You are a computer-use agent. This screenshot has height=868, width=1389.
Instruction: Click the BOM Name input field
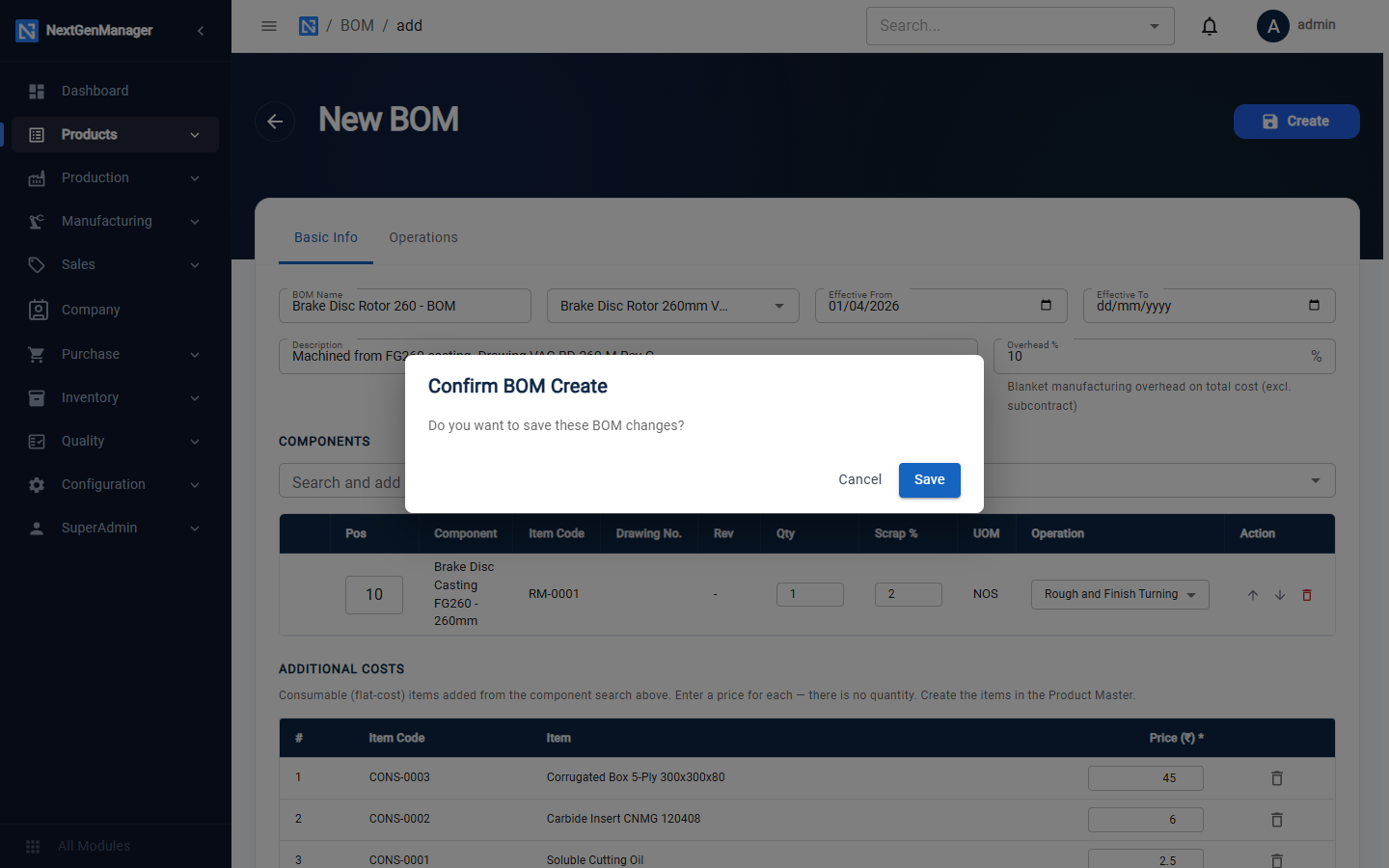(x=405, y=306)
